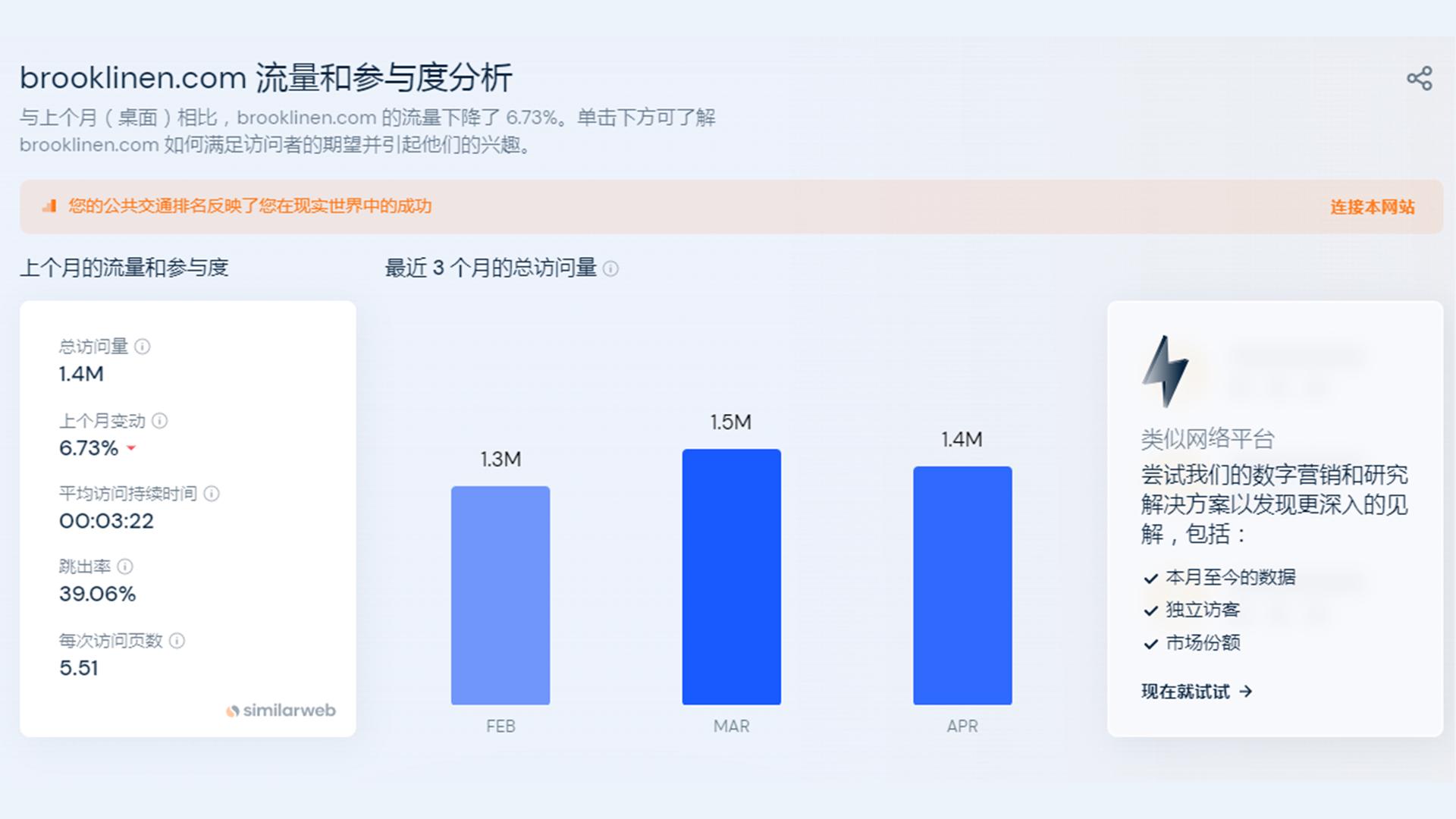
Task: Click the orange bar-chart icon in the banner
Action: [x=52, y=206]
